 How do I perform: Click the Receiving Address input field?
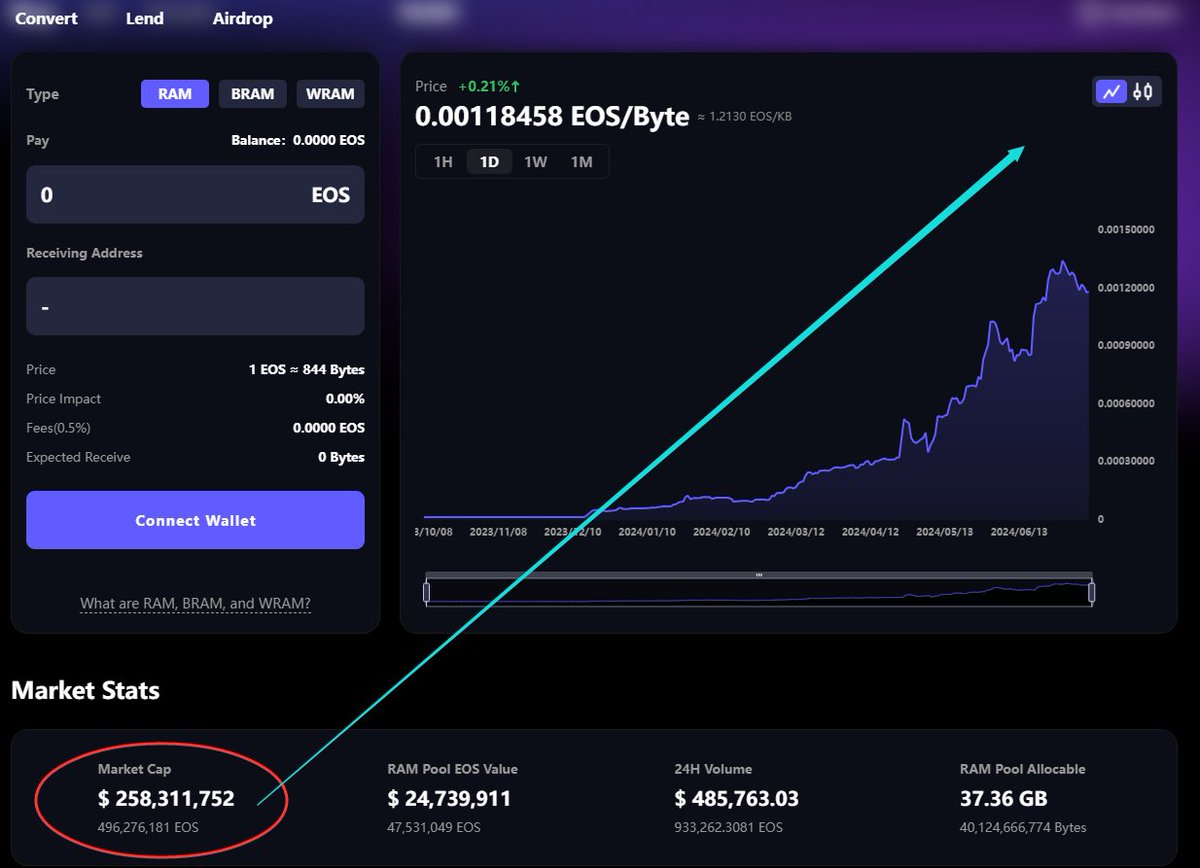tap(195, 306)
